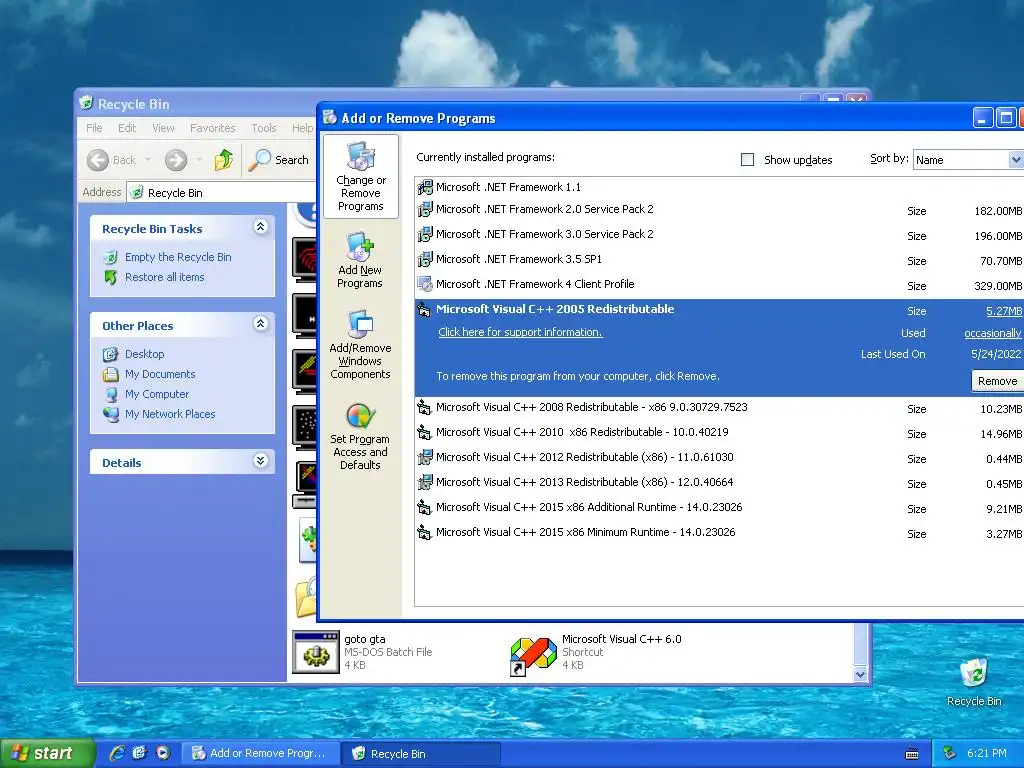Image resolution: width=1024 pixels, height=768 pixels.
Task: Click safely remove hardware tray icon
Action: coord(950,754)
